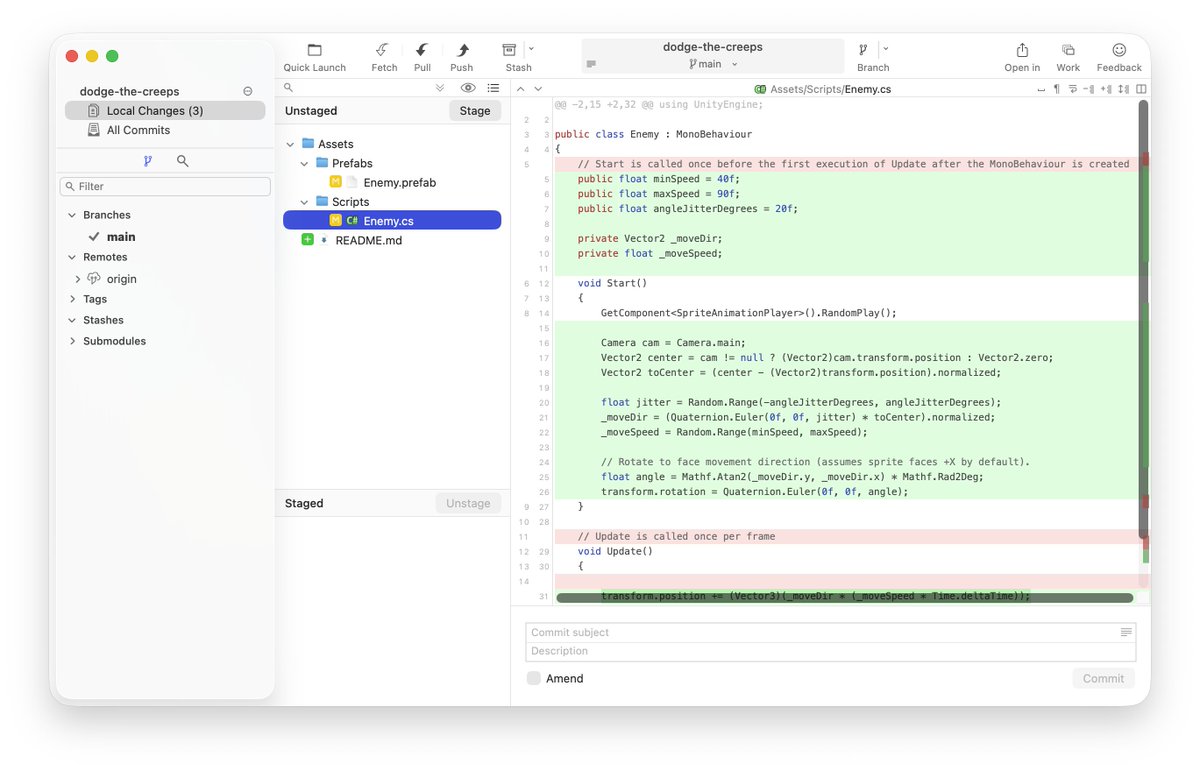Toggle the file list view mode icon
The height and width of the screenshot is (771, 1200).
pos(493,88)
